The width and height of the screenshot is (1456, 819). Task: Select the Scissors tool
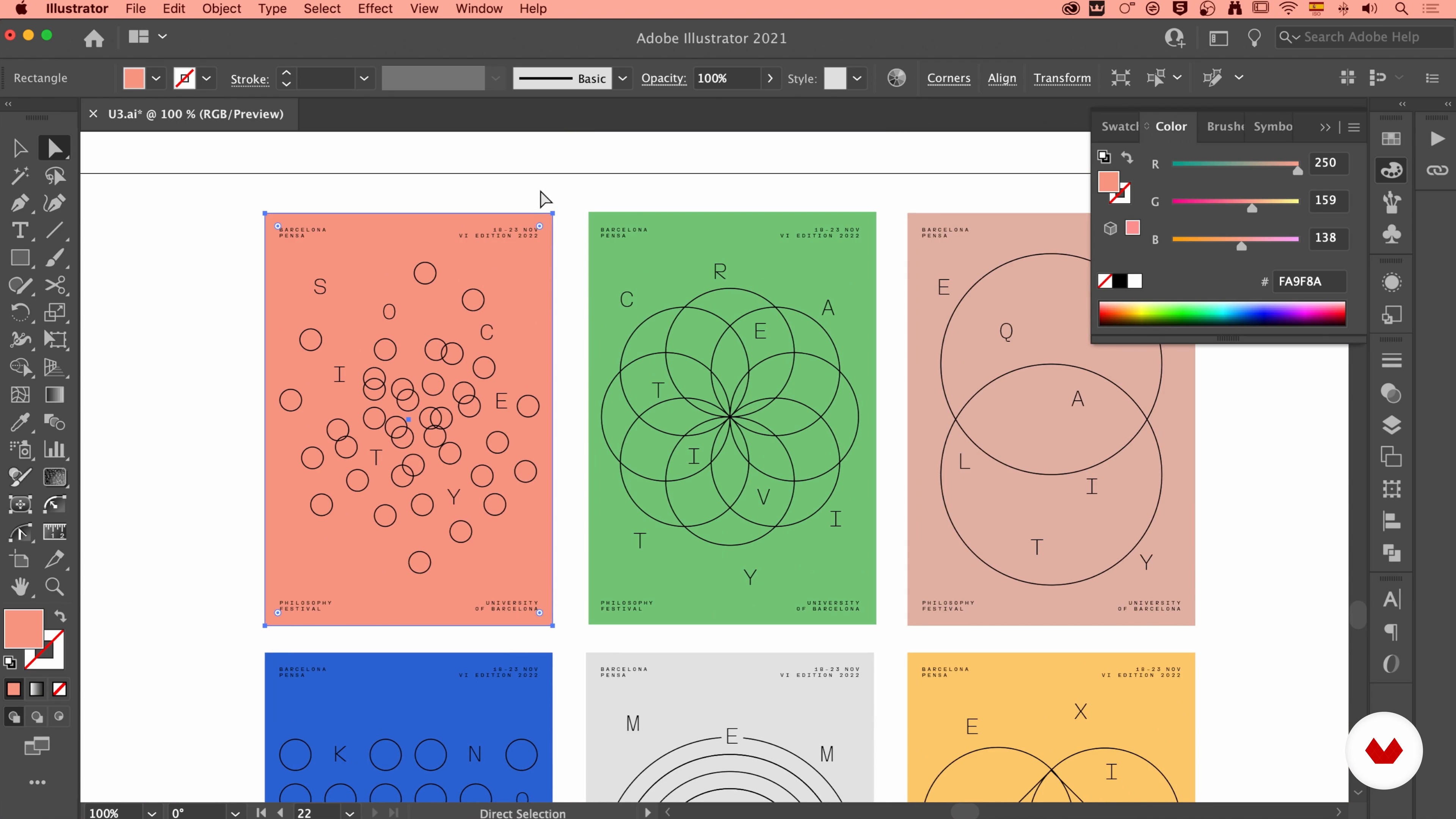tap(55, 286)
